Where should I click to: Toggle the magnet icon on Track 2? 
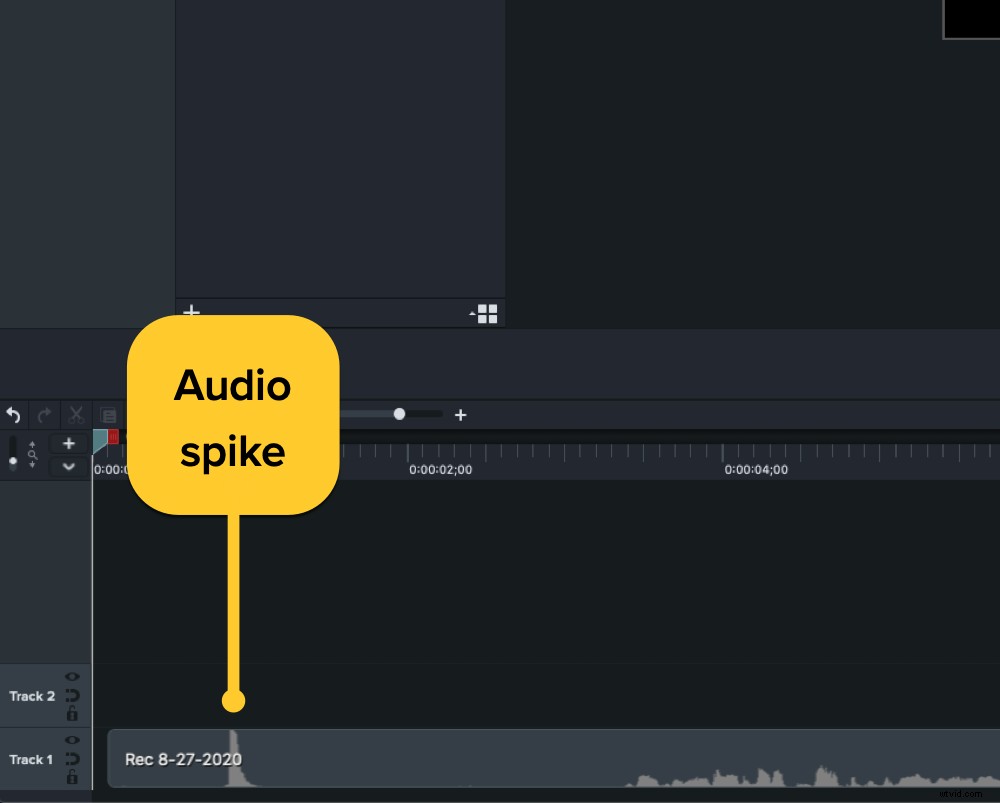tap(72, 696)
